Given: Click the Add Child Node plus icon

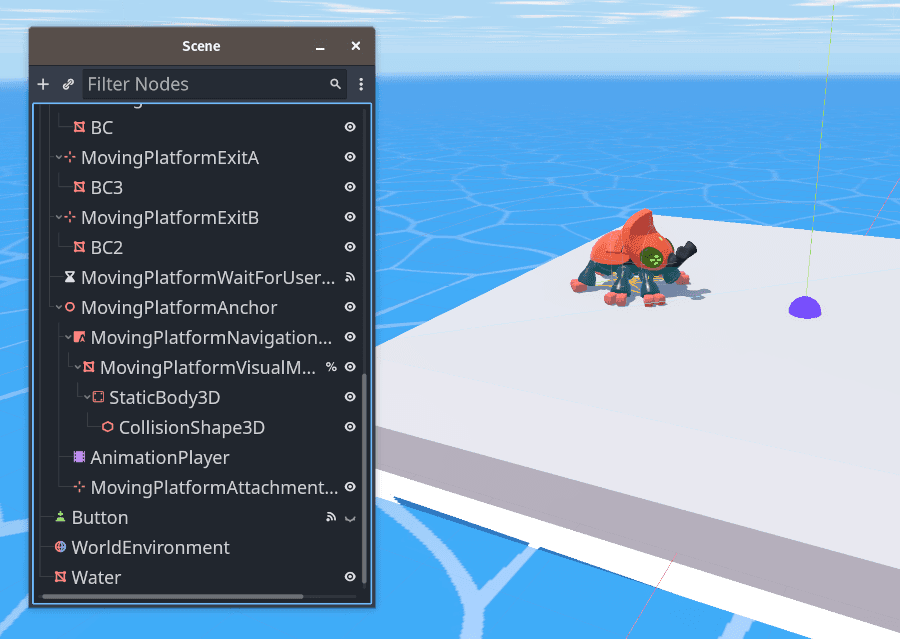Looking at the screenshot, I should [x=43, y=85].
